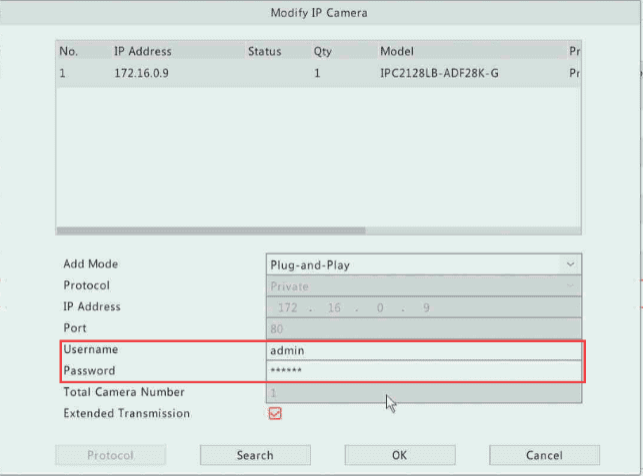Click the Username field containing admin
The image size is (643, 476).
(422, 351)
